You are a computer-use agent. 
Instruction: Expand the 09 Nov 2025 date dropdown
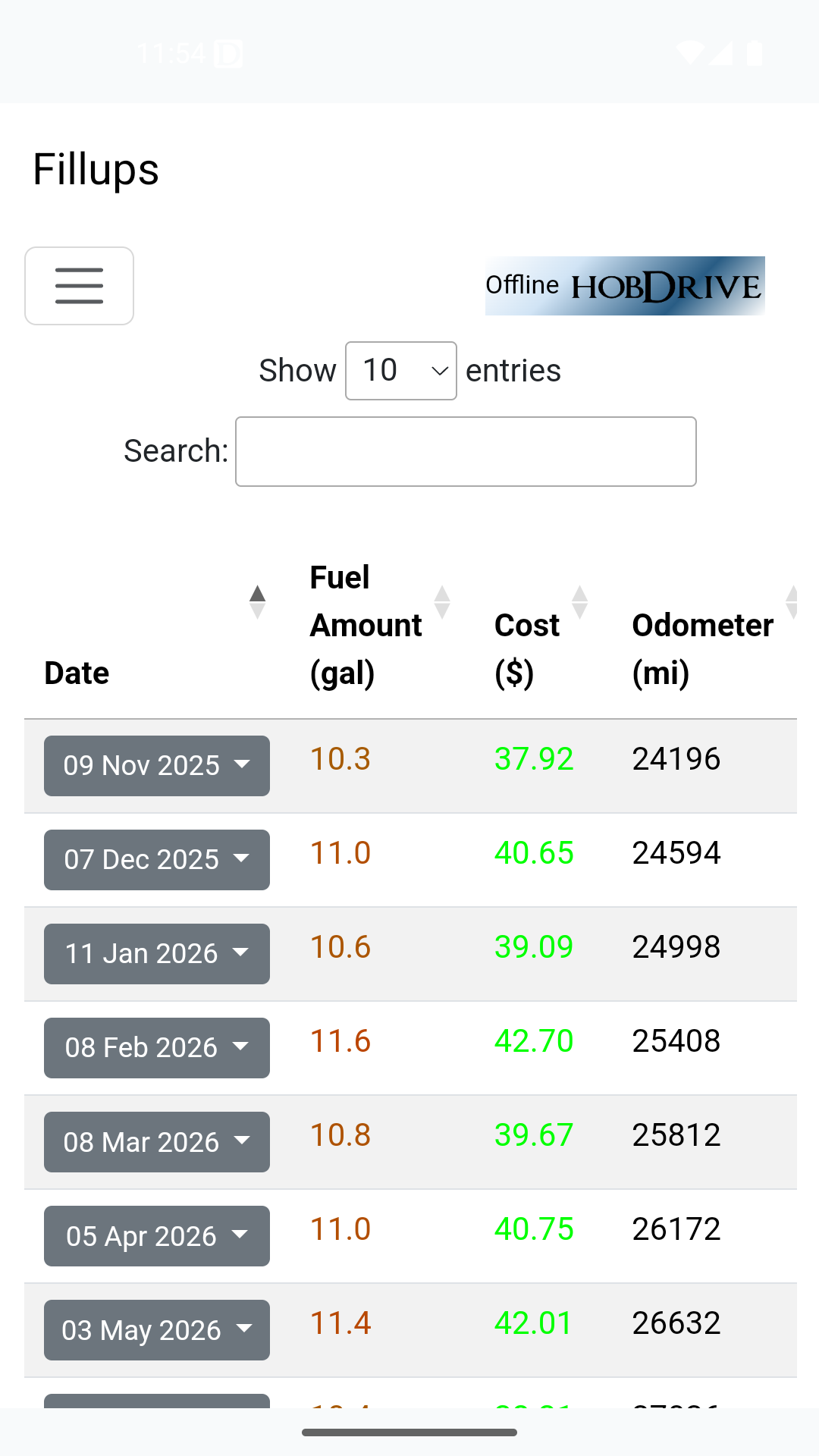[x=157, y=766]
